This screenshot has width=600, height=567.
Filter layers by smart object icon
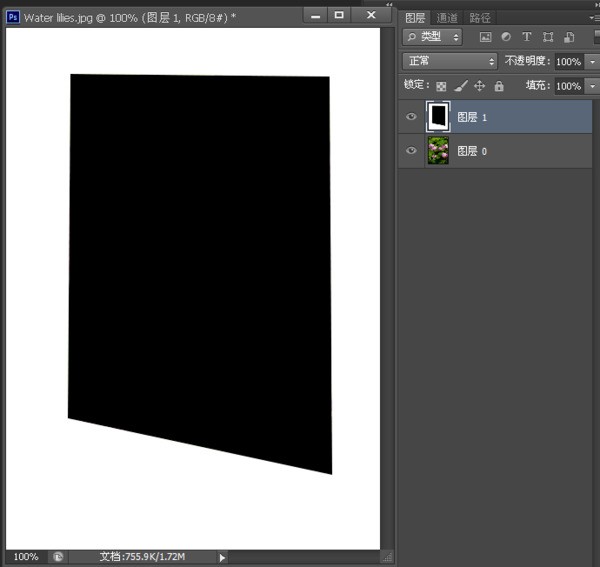pyautogui.click(x=569, y=37)
